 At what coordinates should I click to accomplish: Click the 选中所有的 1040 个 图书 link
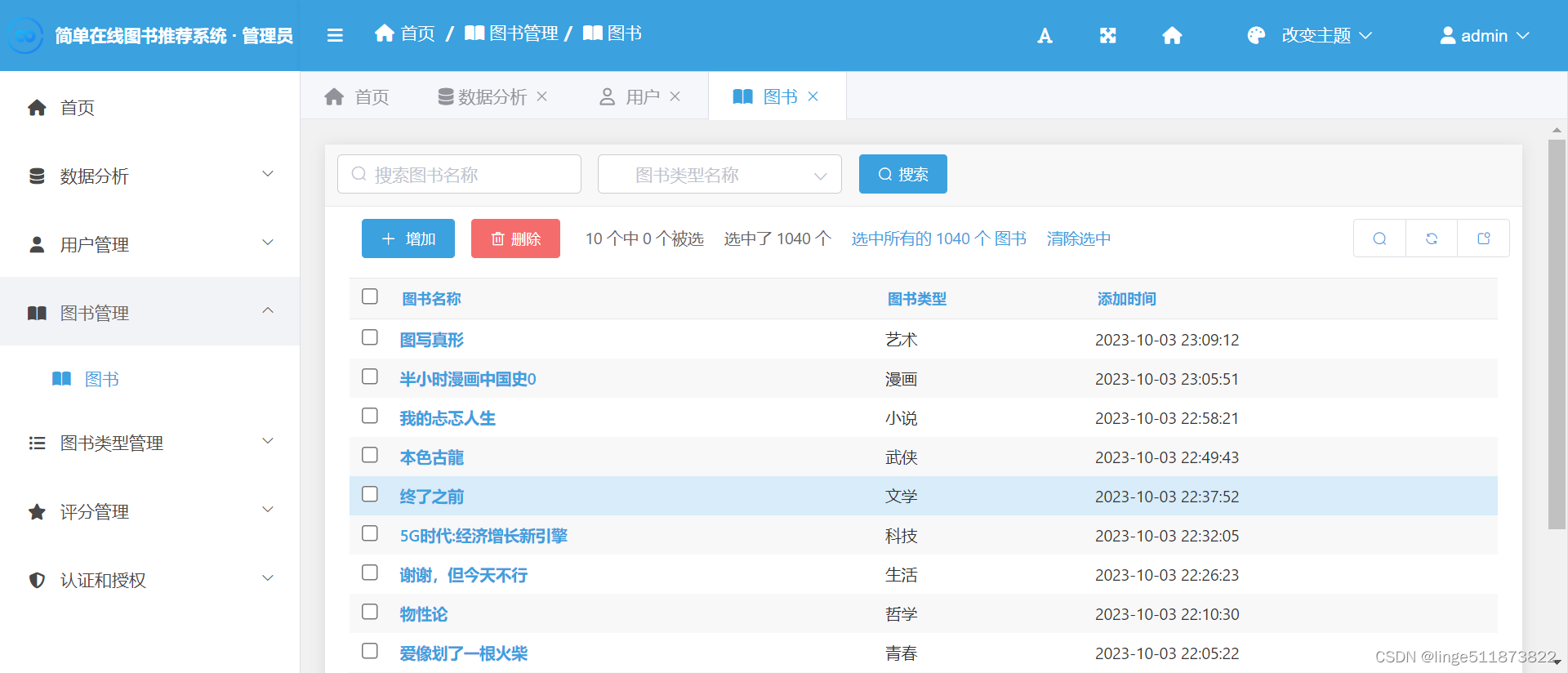pos(939,238)
